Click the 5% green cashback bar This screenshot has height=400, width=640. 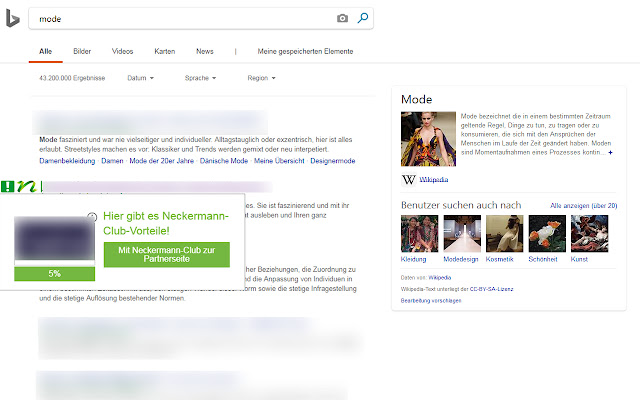(x=55, y=274)
